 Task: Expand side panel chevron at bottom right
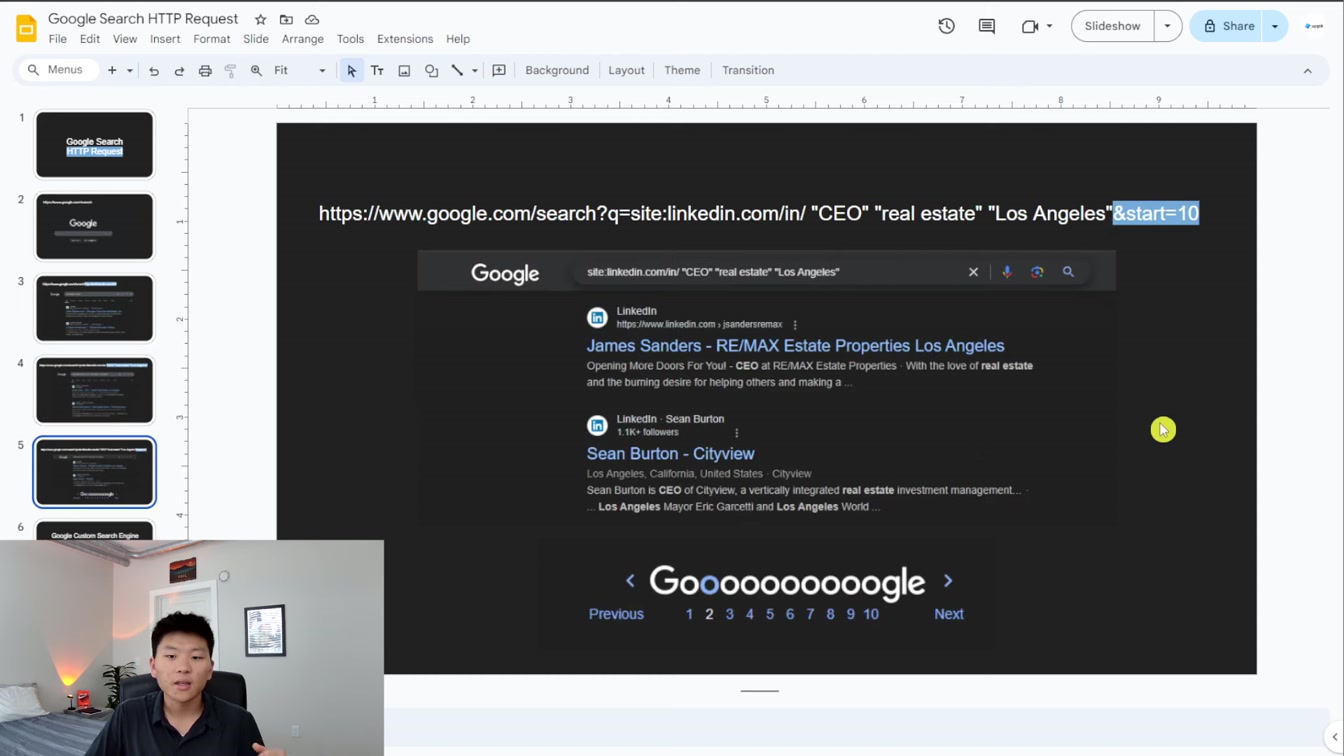(x=1334, y=737)
